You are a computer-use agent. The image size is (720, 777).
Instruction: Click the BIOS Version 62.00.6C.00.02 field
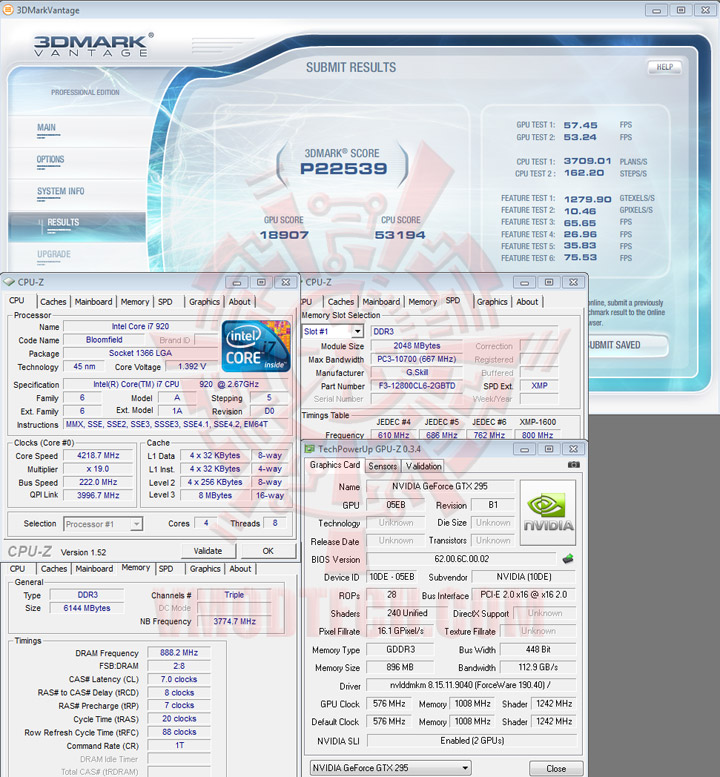(x=461, y=559)
